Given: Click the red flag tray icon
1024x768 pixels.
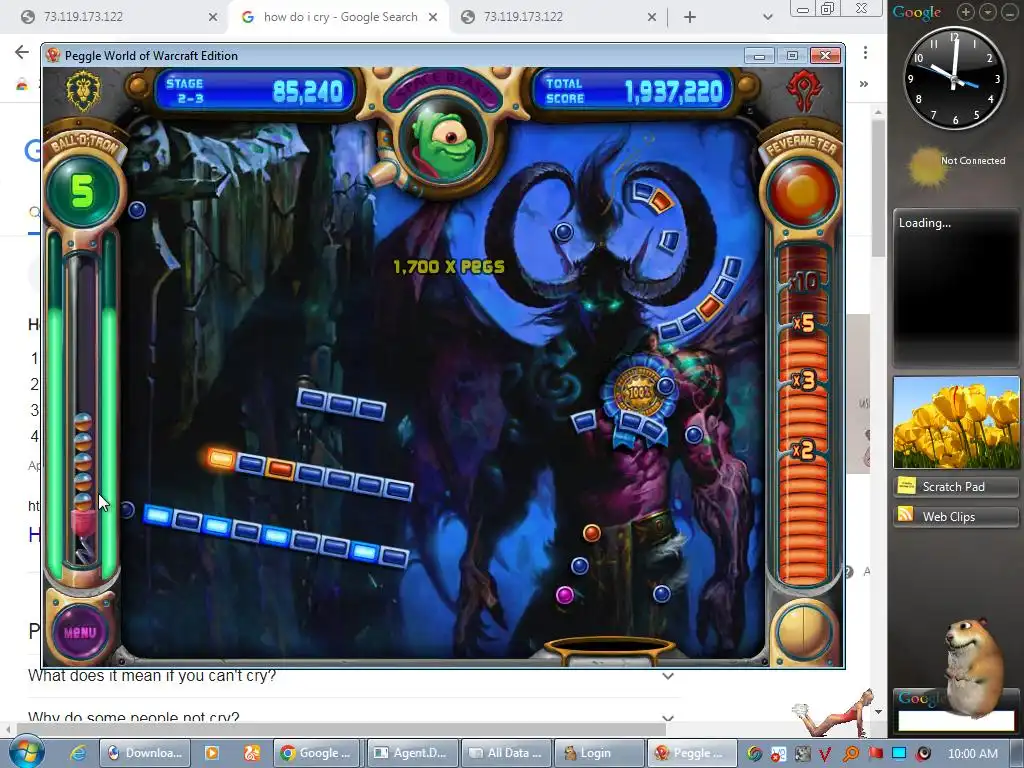Looking at the screenshot, I should tap(875, 754).
